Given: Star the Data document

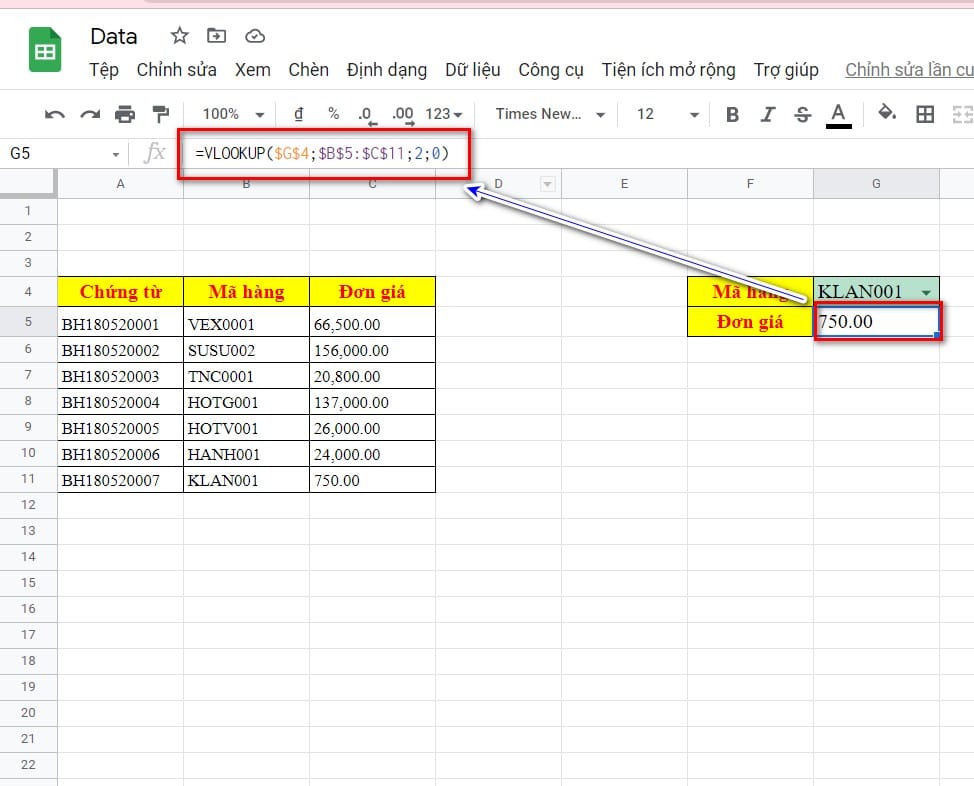Looking at the screenshot, I should 180,36.
